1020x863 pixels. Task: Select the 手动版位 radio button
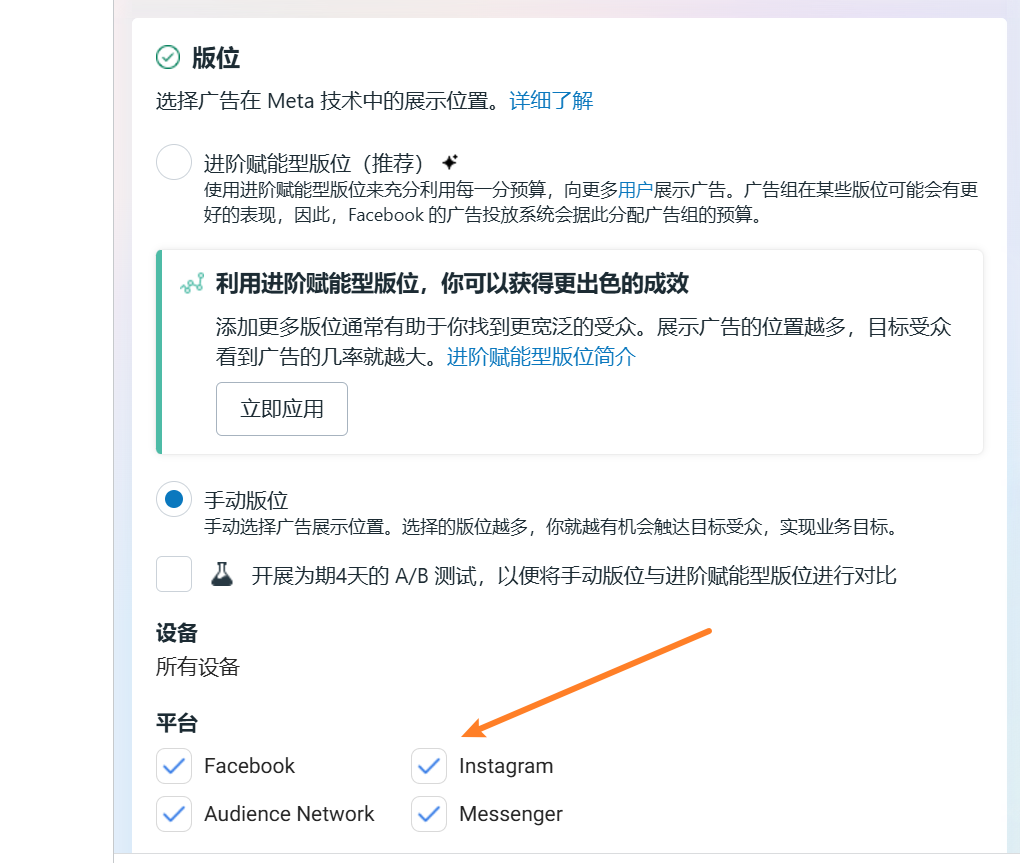pos(174,499)
